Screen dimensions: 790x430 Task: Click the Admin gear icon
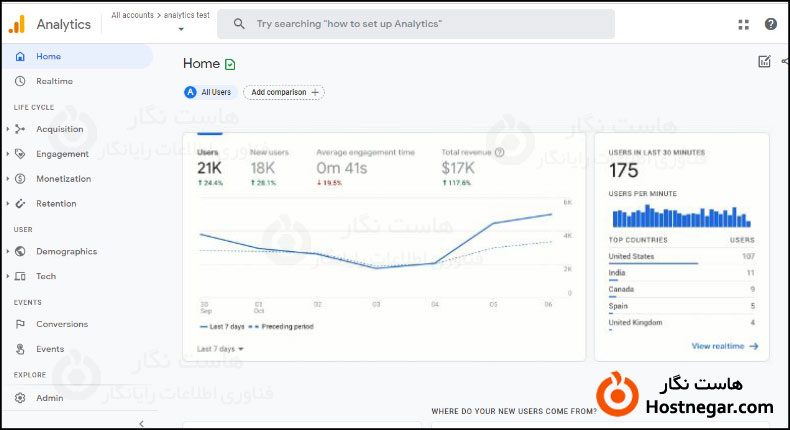(x=20, y=398)
